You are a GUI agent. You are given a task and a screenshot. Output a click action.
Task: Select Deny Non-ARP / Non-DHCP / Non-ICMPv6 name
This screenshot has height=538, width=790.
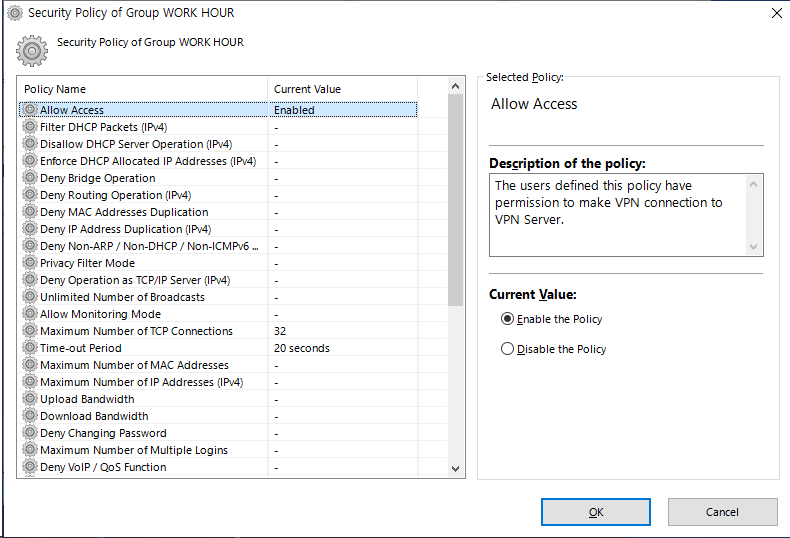149,246
